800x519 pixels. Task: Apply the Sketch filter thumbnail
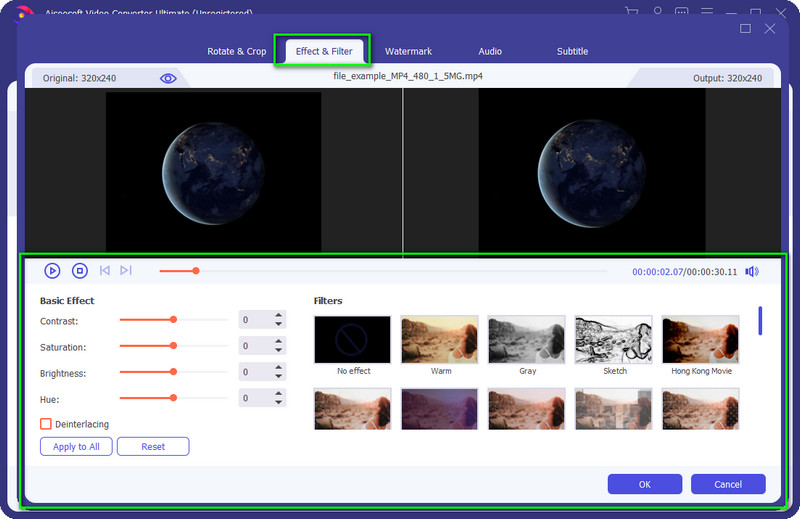click(614, 340)
